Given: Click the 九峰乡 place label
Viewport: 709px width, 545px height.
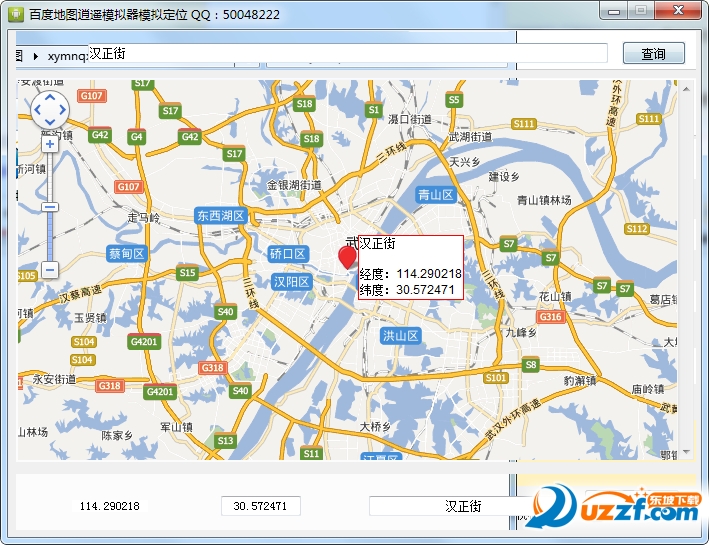Looking at the screenshot, I should tap(521, 332).
